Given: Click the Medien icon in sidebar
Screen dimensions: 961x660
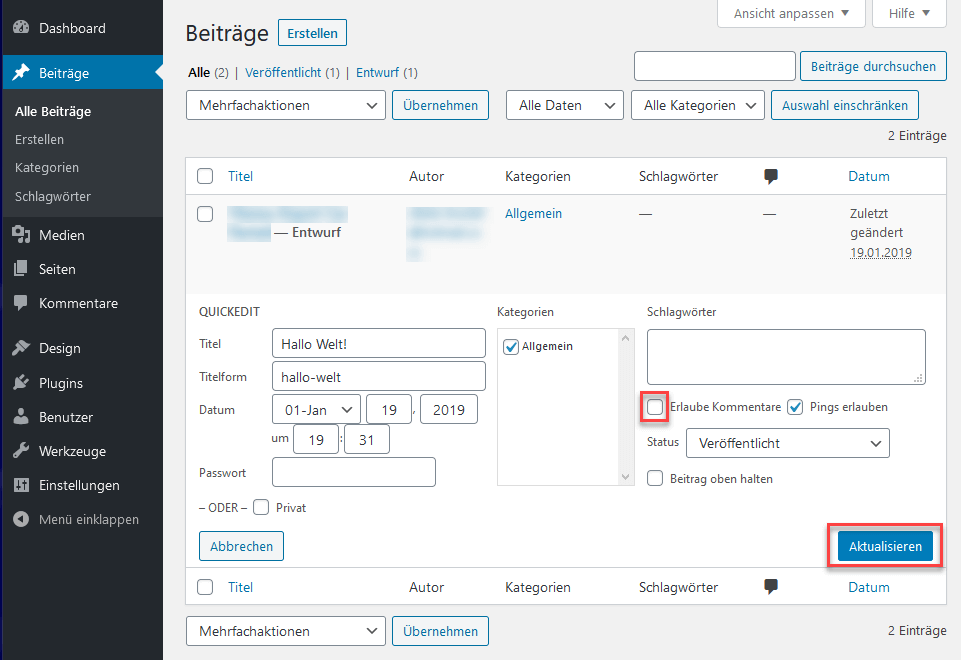Looking at the screenshot, I should 21,235.
